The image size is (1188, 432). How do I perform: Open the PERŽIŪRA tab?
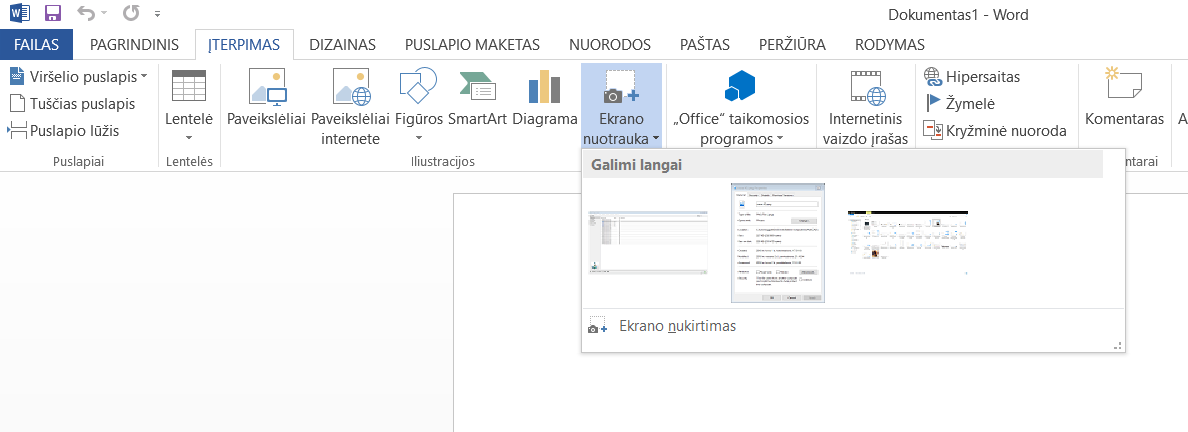tap(793, 45)
